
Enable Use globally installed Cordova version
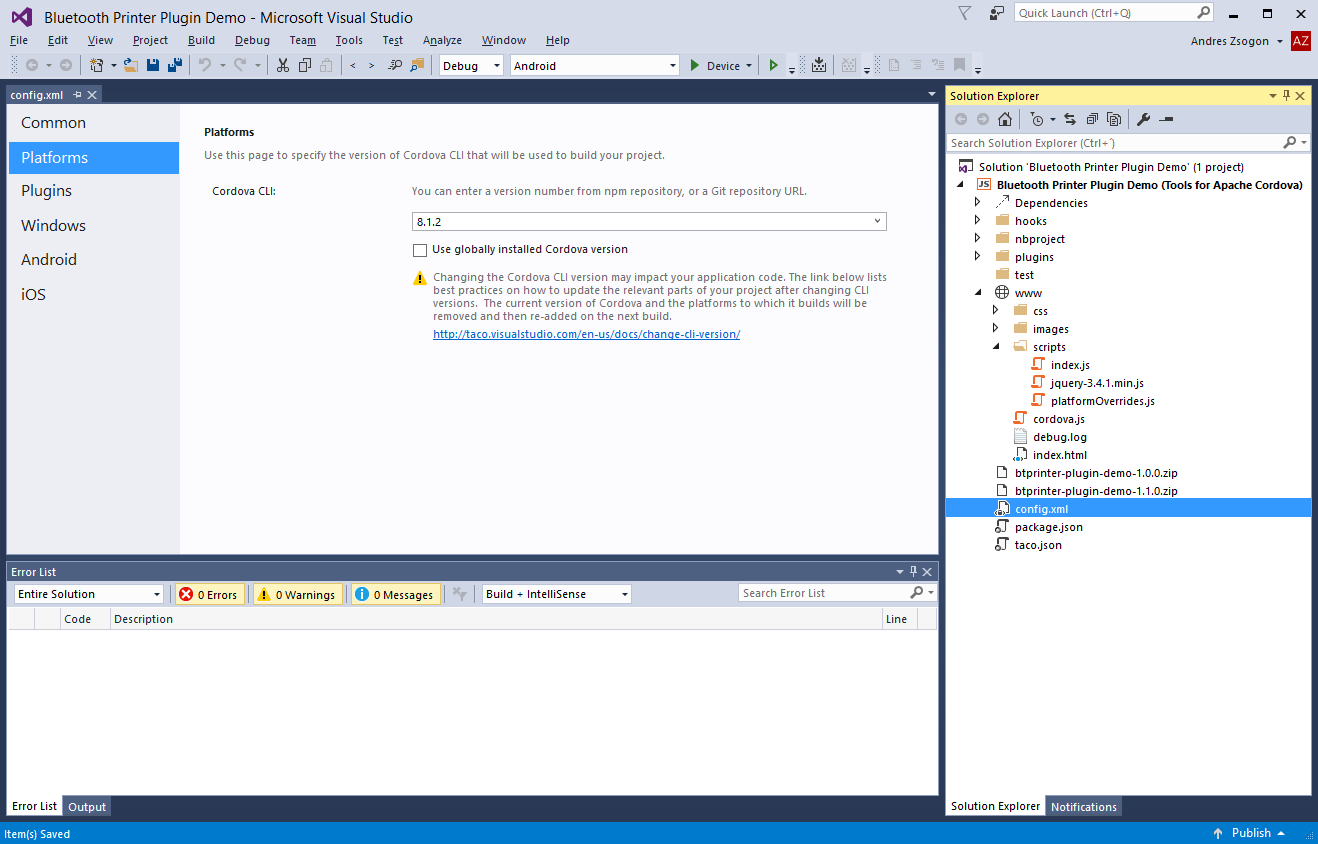coord(420,250)
